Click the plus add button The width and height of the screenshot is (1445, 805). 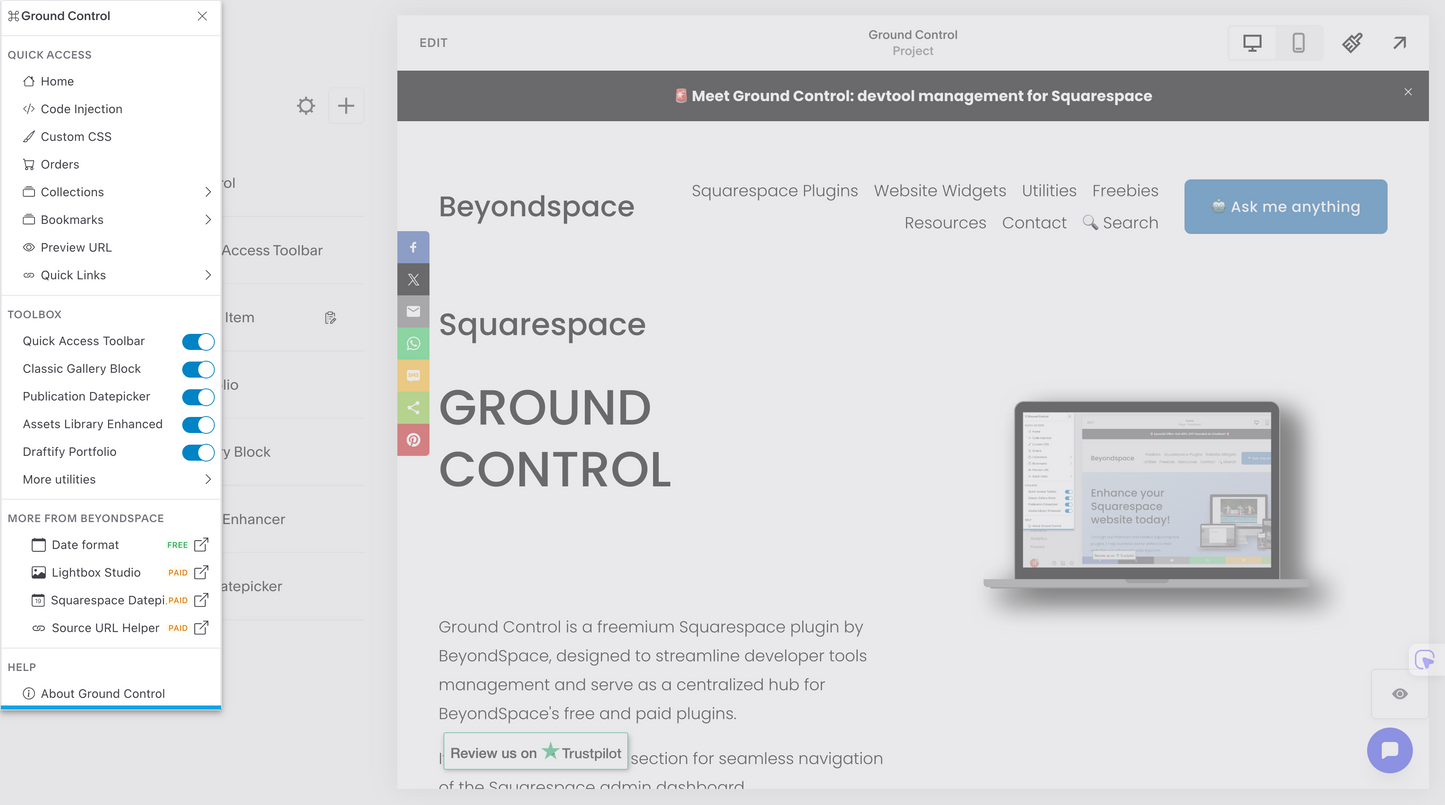[x=346, y=105]
